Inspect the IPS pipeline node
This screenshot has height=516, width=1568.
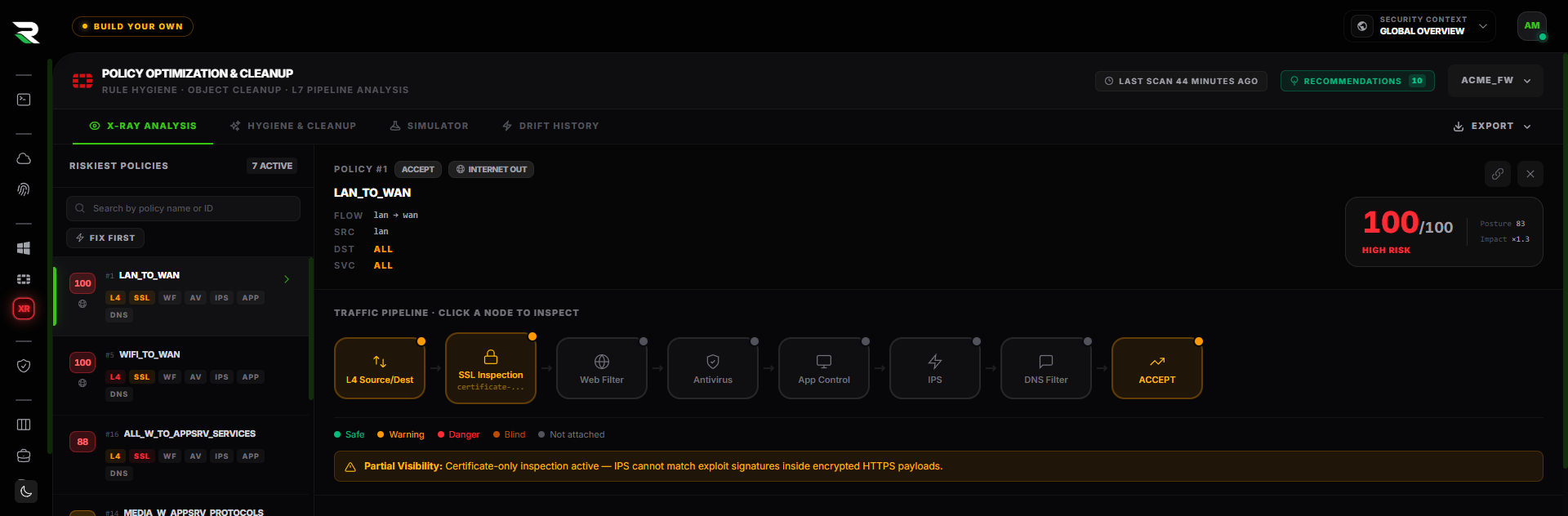coord(935,368)
